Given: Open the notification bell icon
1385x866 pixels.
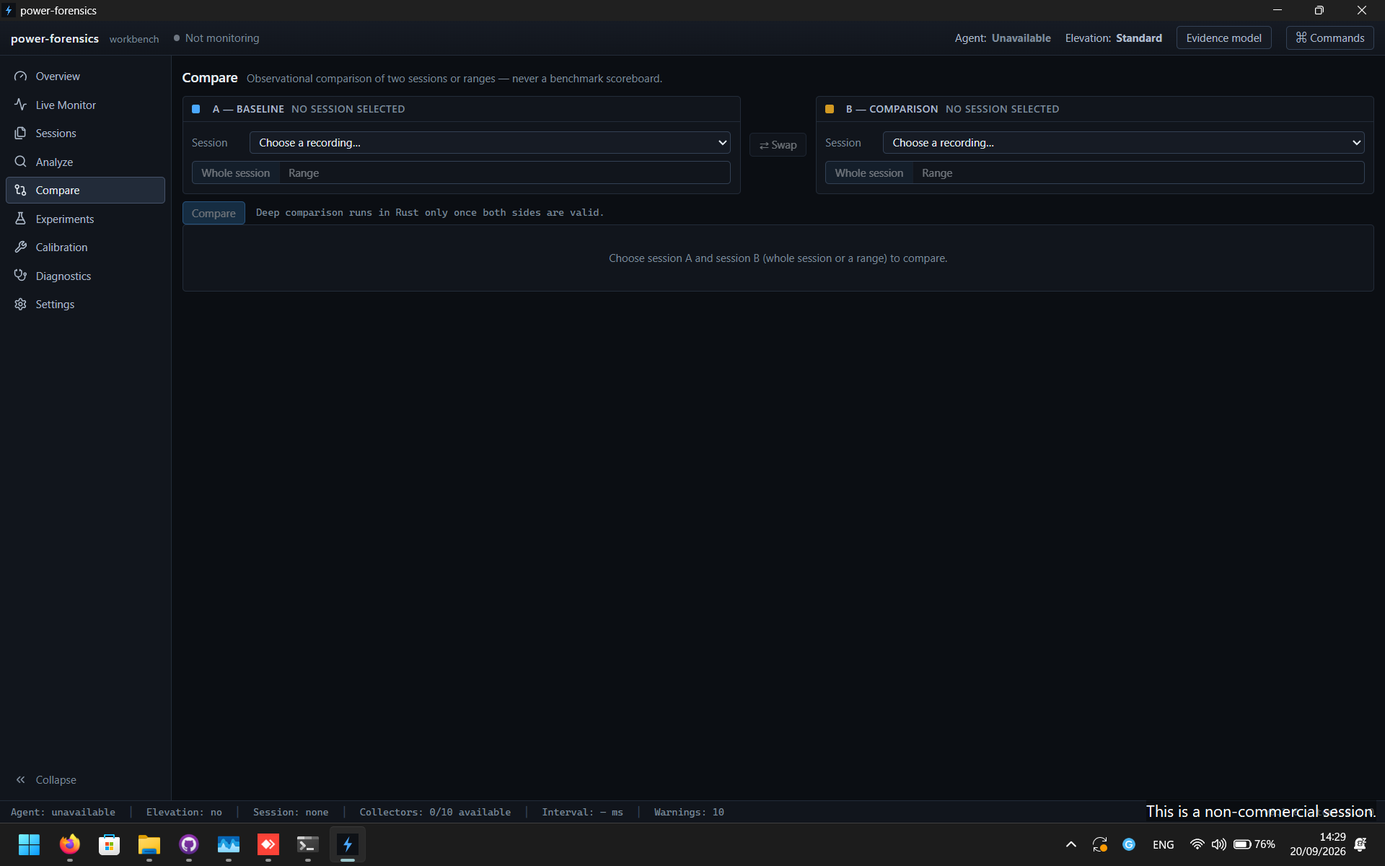Looking at the screenshot, I should point(1360,845).
